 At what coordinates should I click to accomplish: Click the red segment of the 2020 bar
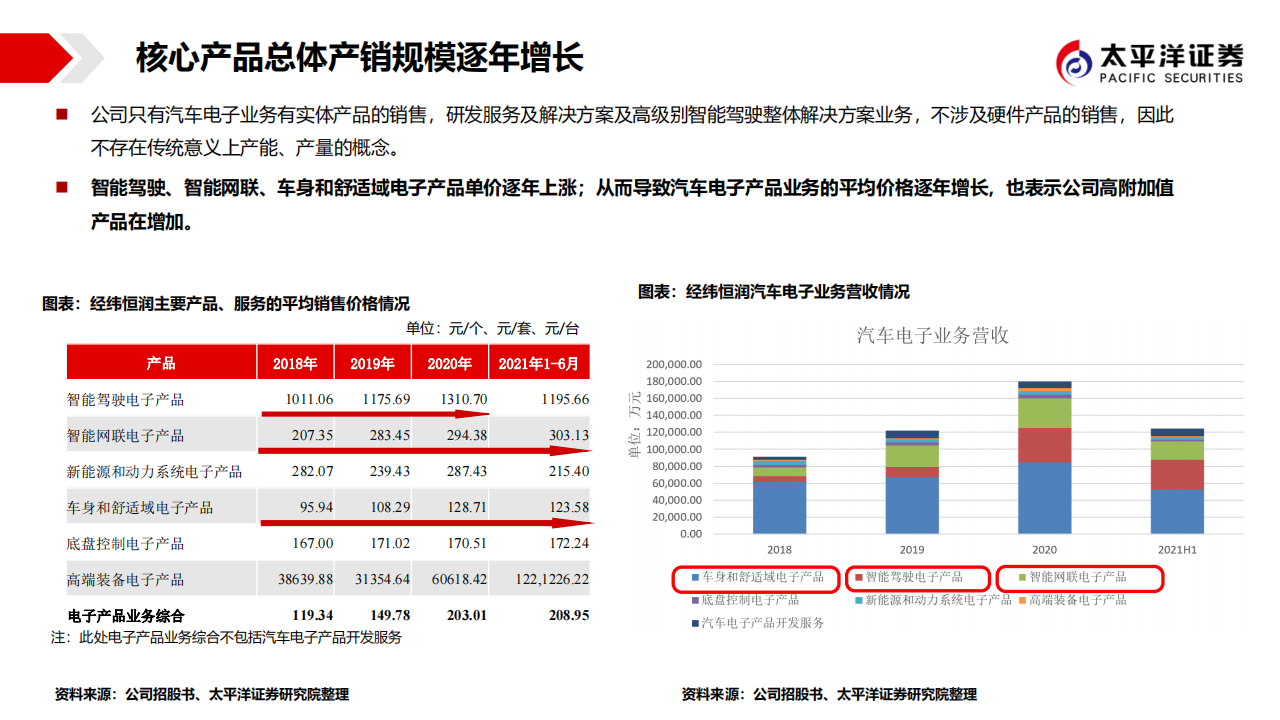coord(1044,445)
